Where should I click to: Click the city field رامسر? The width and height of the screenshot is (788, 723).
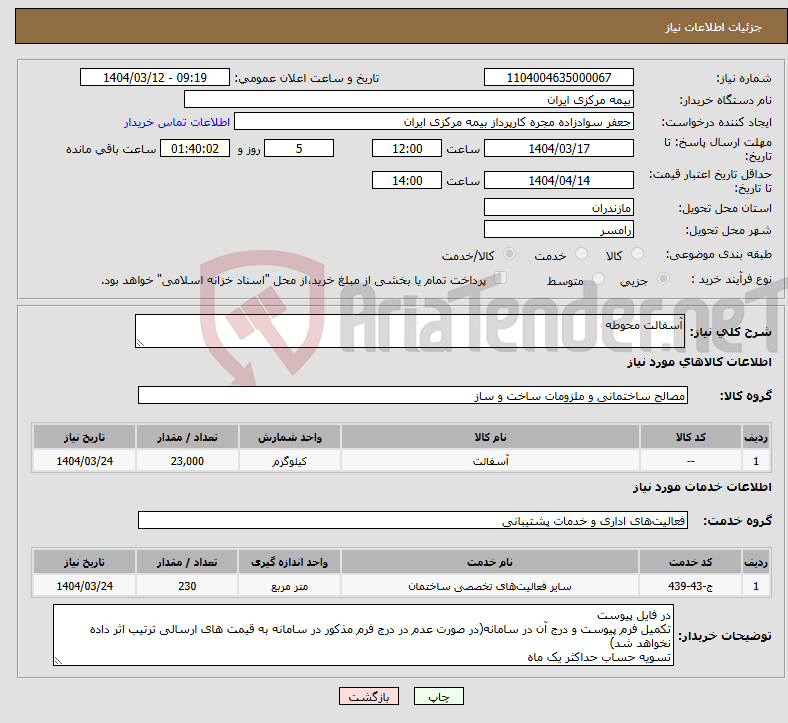[558, 230]
